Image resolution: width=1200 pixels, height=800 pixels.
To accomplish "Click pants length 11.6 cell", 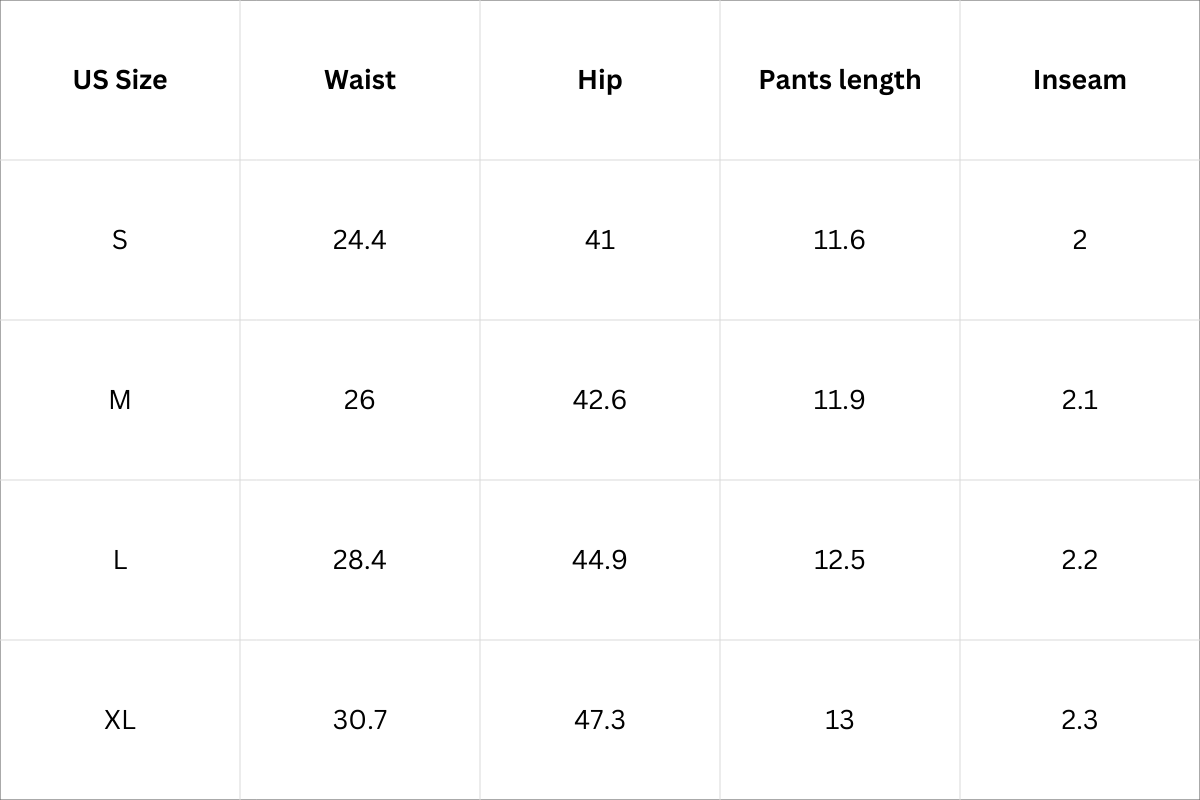I will [x=840, y=240].
